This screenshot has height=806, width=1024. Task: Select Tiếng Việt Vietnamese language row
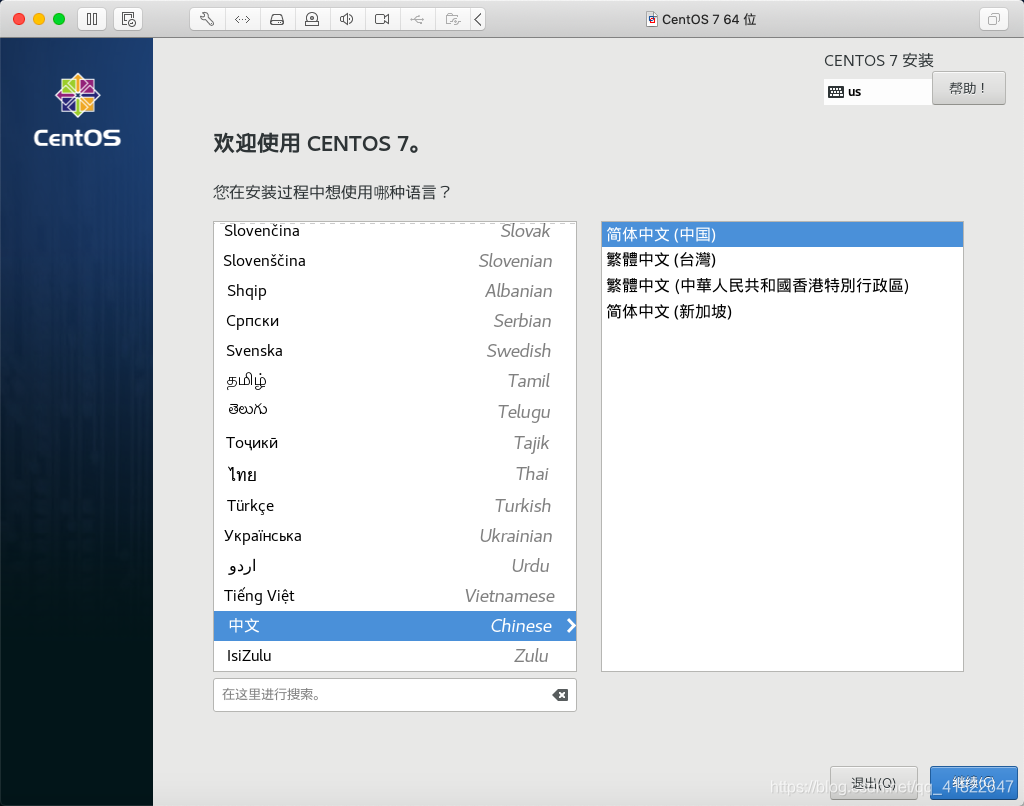point(394,596)
